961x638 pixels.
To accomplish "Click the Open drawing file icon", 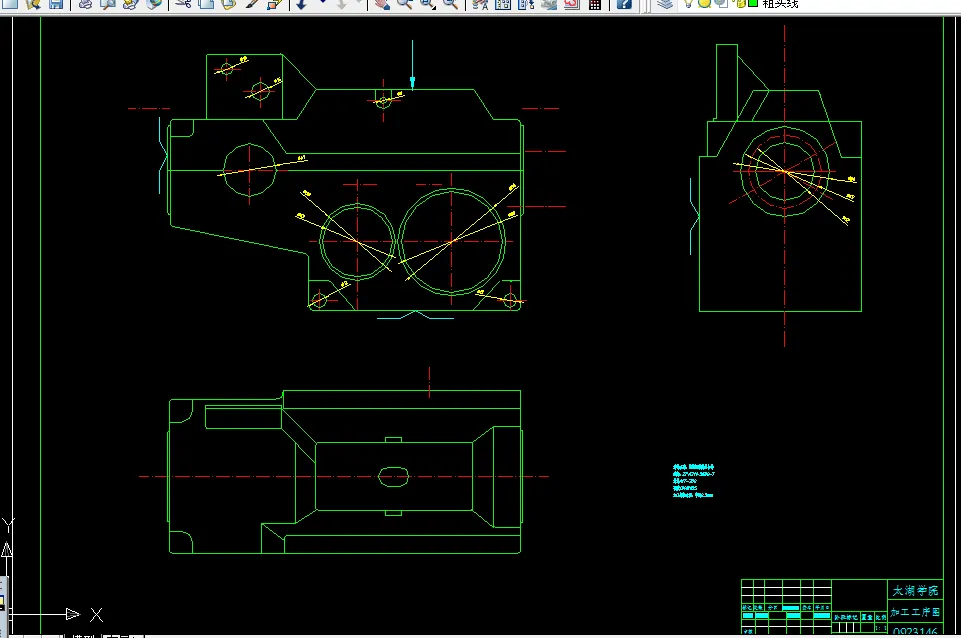I will click(x=33, y=4).
